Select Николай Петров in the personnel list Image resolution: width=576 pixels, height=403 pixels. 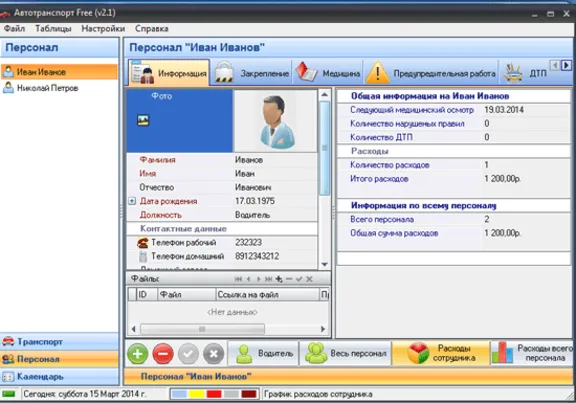[47, 88]
